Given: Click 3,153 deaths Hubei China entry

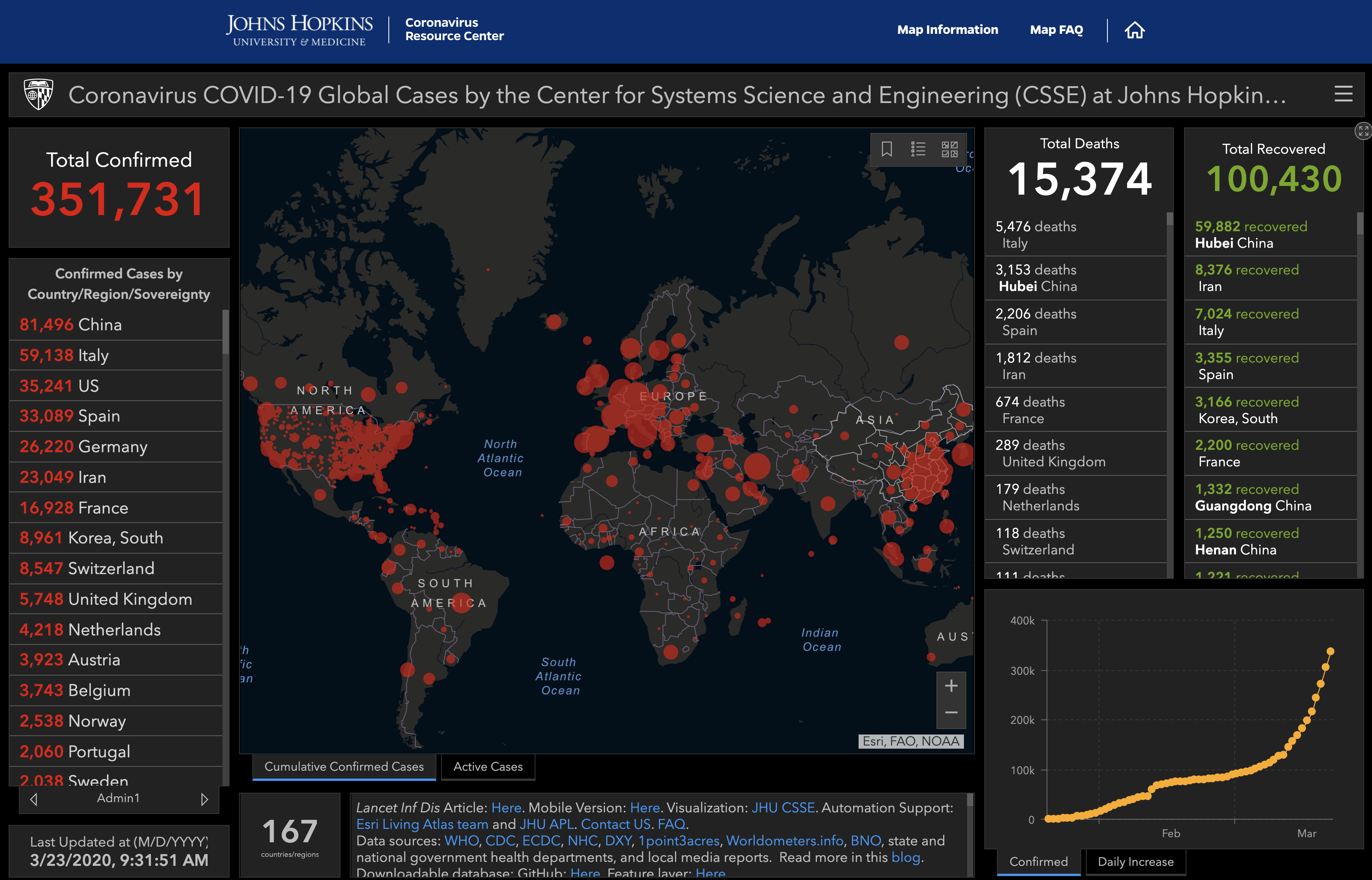Looking at the screenshot, I should coord(1076,278).
